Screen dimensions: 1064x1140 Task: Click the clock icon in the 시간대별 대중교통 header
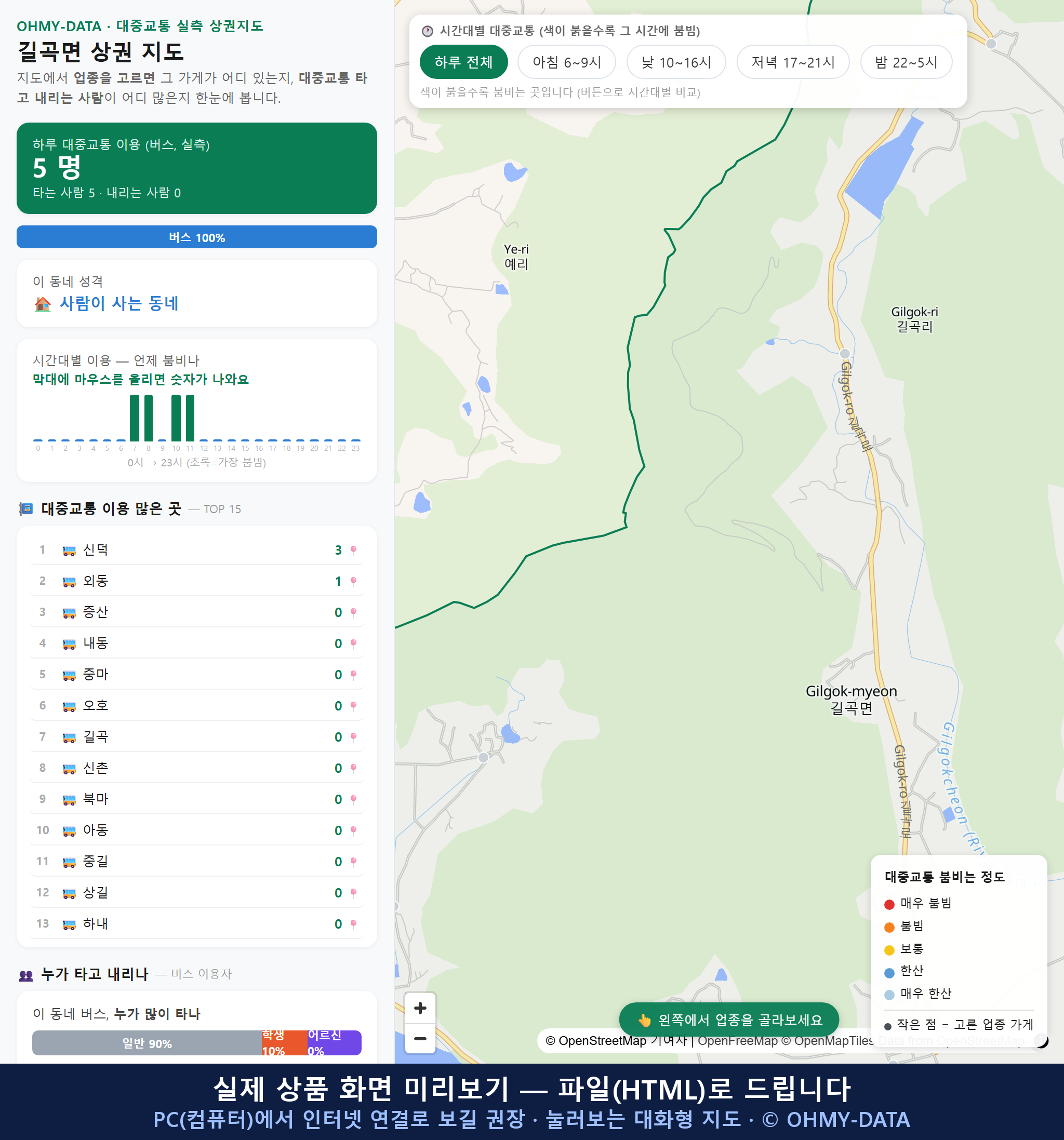click(428, 31)
